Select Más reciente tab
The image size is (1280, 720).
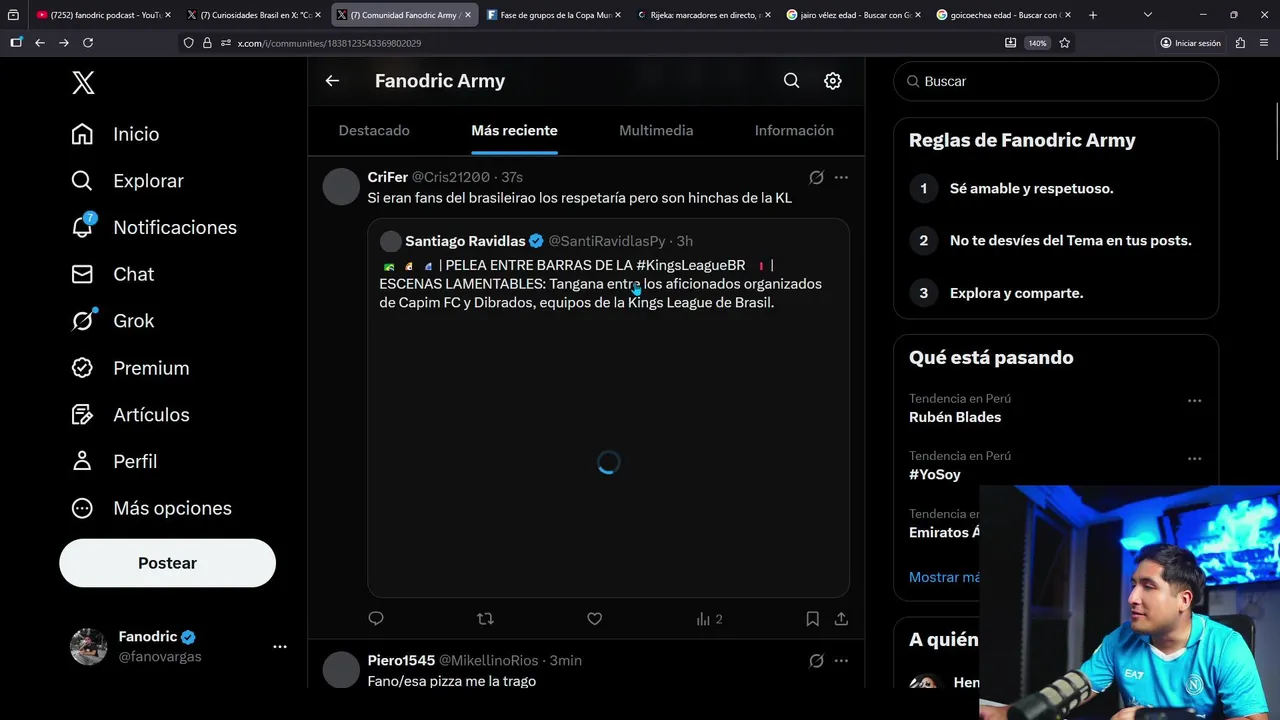pos(514,131)
